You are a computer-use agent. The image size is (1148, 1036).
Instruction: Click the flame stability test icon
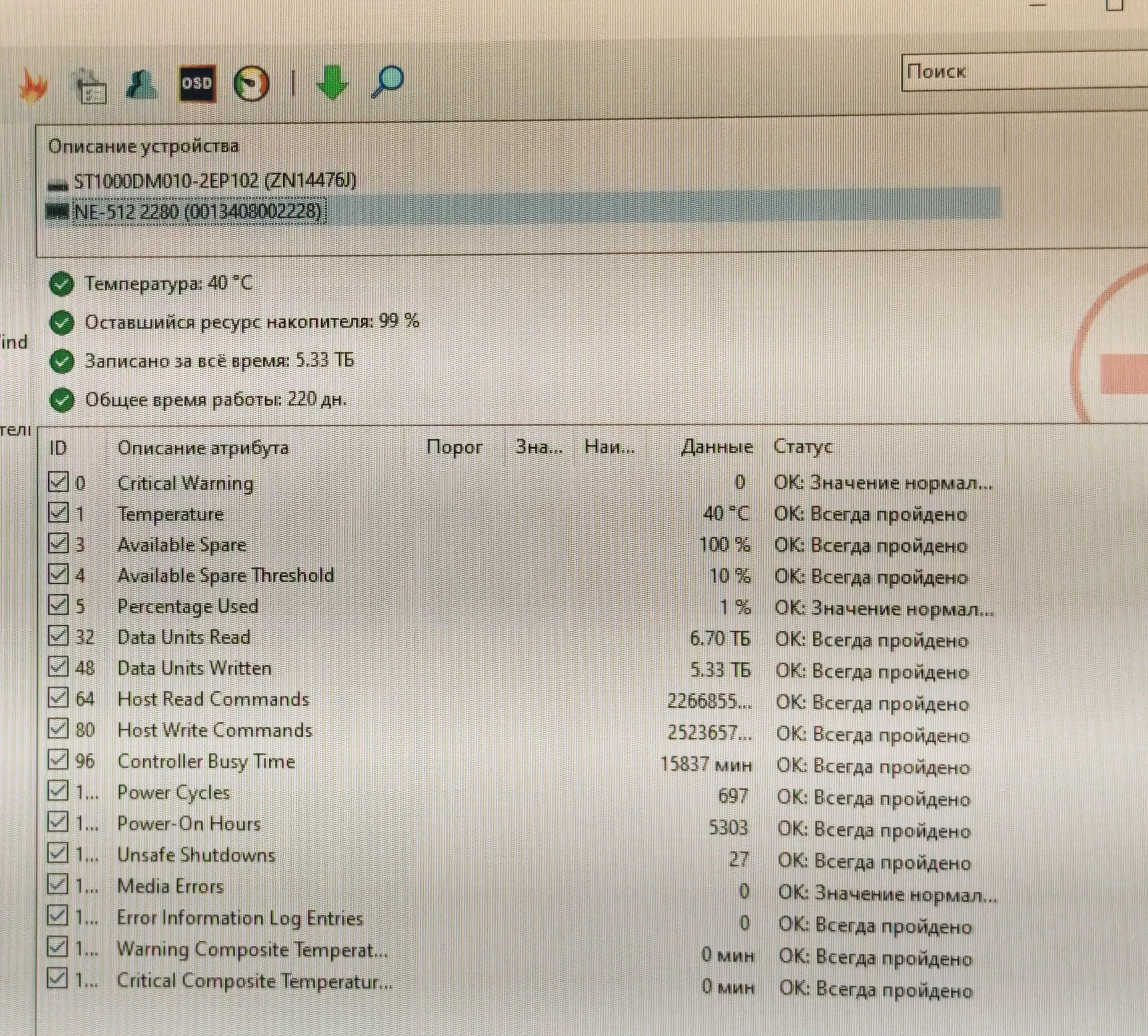pyautogui.click(x=33, y=86)
